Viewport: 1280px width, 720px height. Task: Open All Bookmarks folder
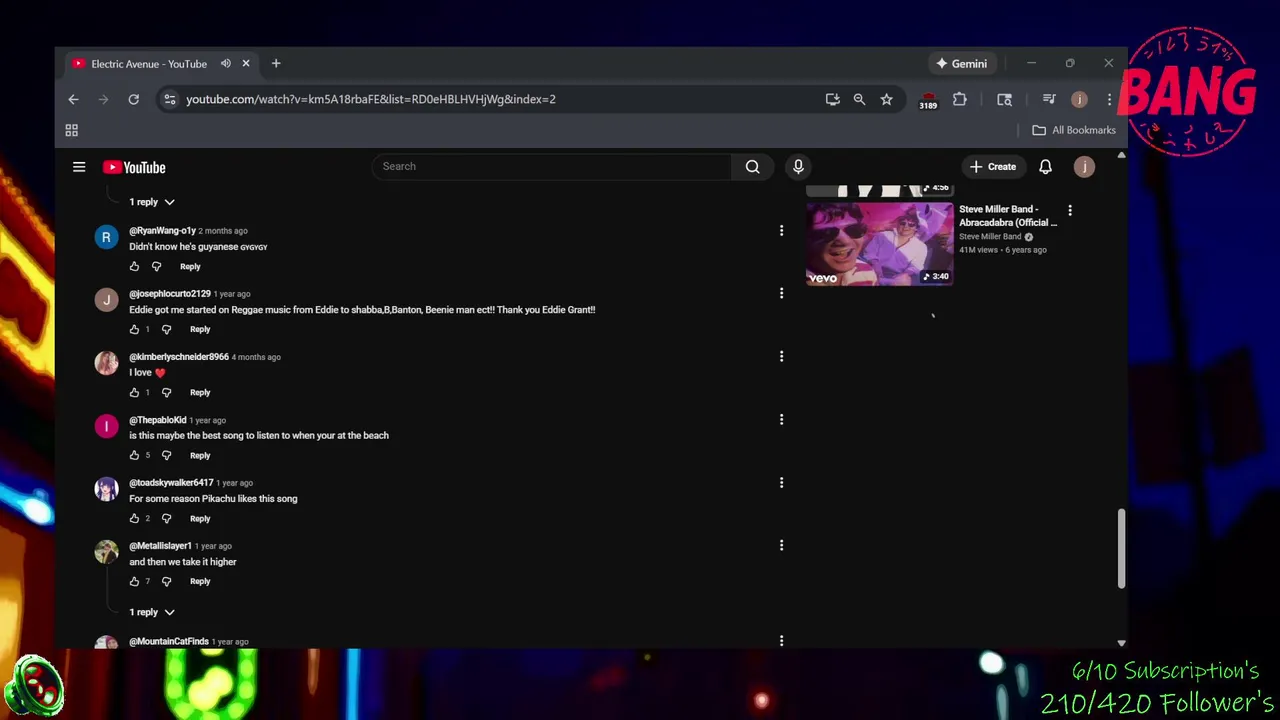(1074, 130)
